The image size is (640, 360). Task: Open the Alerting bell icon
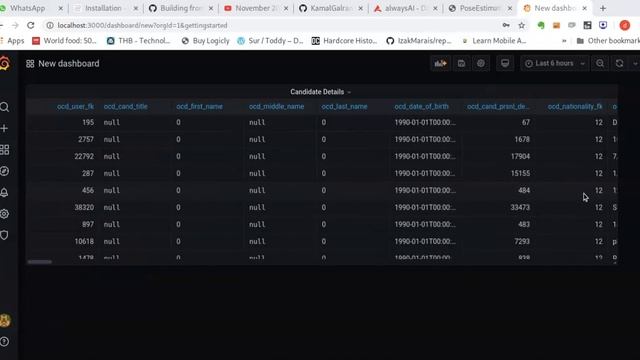tap(4, 193)
